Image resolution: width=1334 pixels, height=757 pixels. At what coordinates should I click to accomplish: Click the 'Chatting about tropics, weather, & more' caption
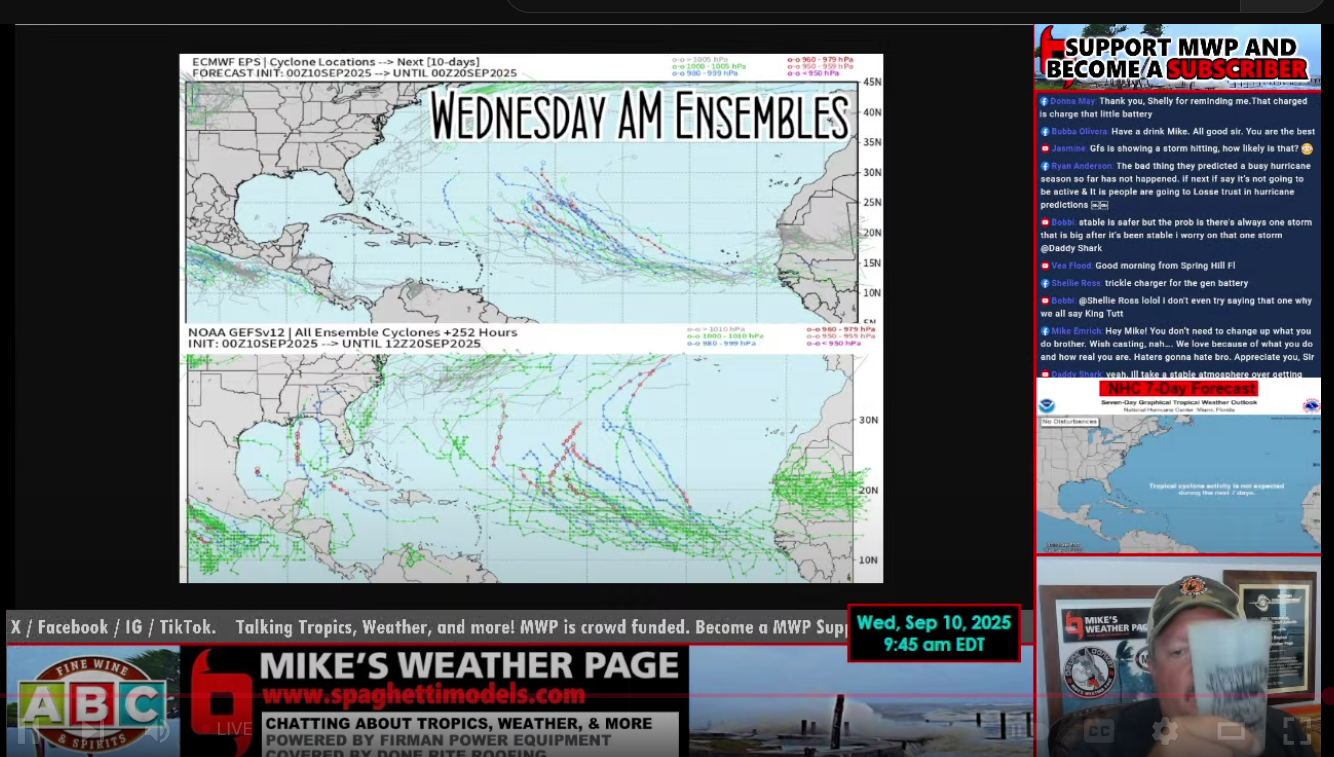[458, 723]
